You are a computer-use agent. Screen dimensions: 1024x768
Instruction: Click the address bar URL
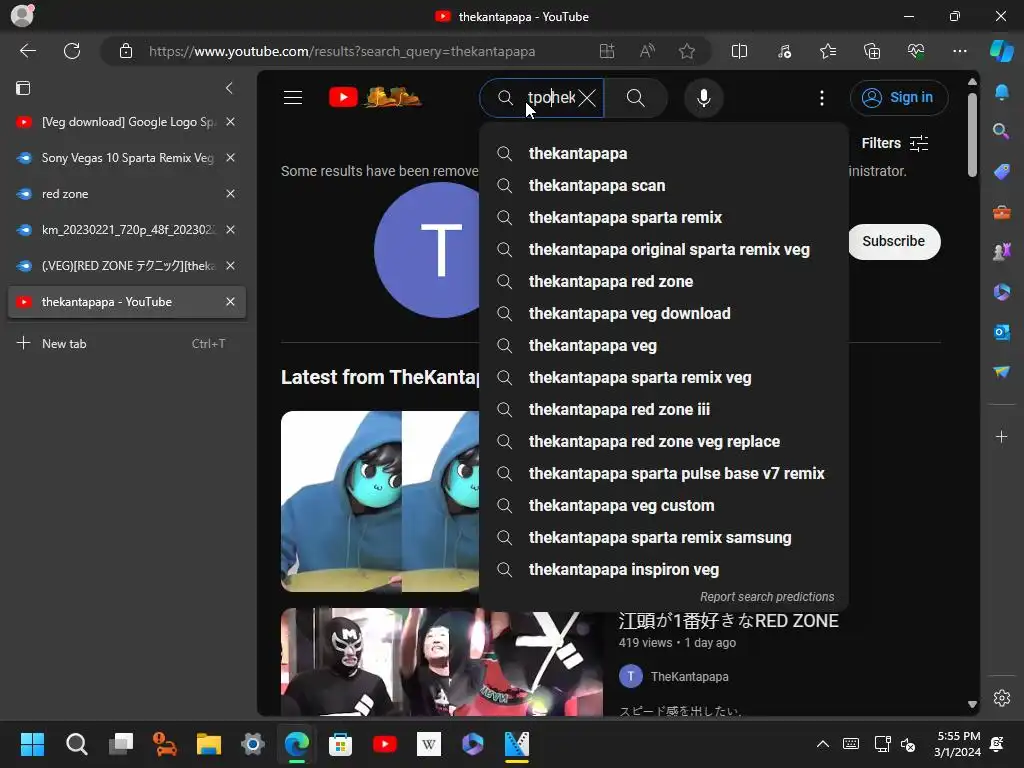342,51
